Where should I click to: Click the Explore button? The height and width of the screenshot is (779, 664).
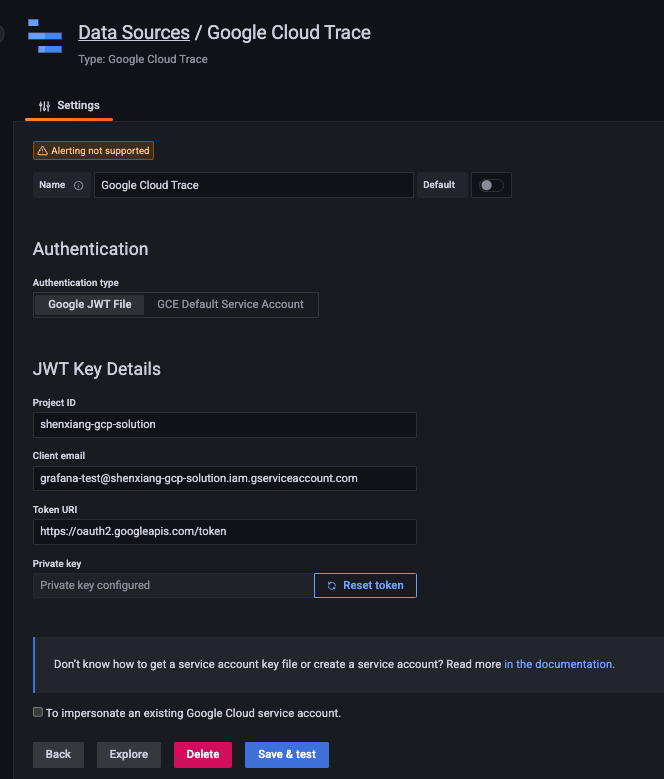[129, 754]
